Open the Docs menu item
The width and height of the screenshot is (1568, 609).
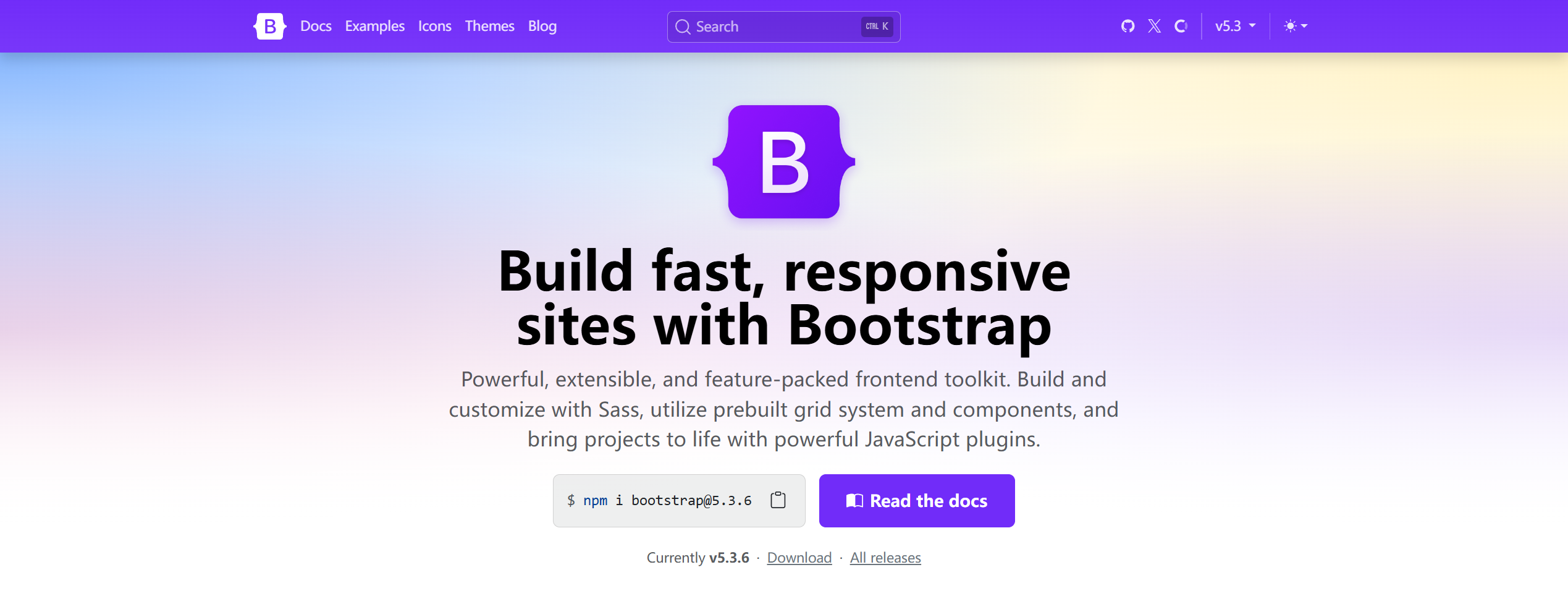pos(316,26)
